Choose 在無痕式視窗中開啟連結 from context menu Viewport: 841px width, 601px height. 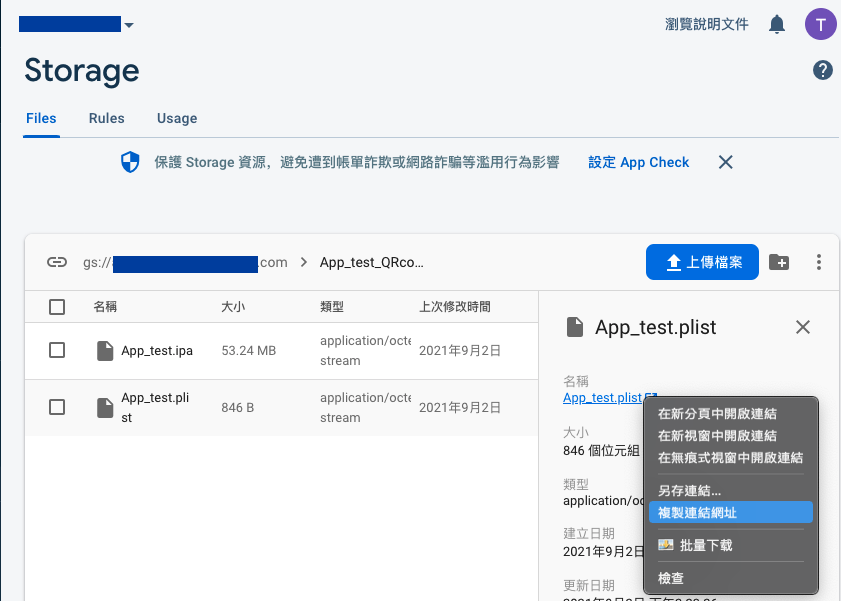point(731,458)
